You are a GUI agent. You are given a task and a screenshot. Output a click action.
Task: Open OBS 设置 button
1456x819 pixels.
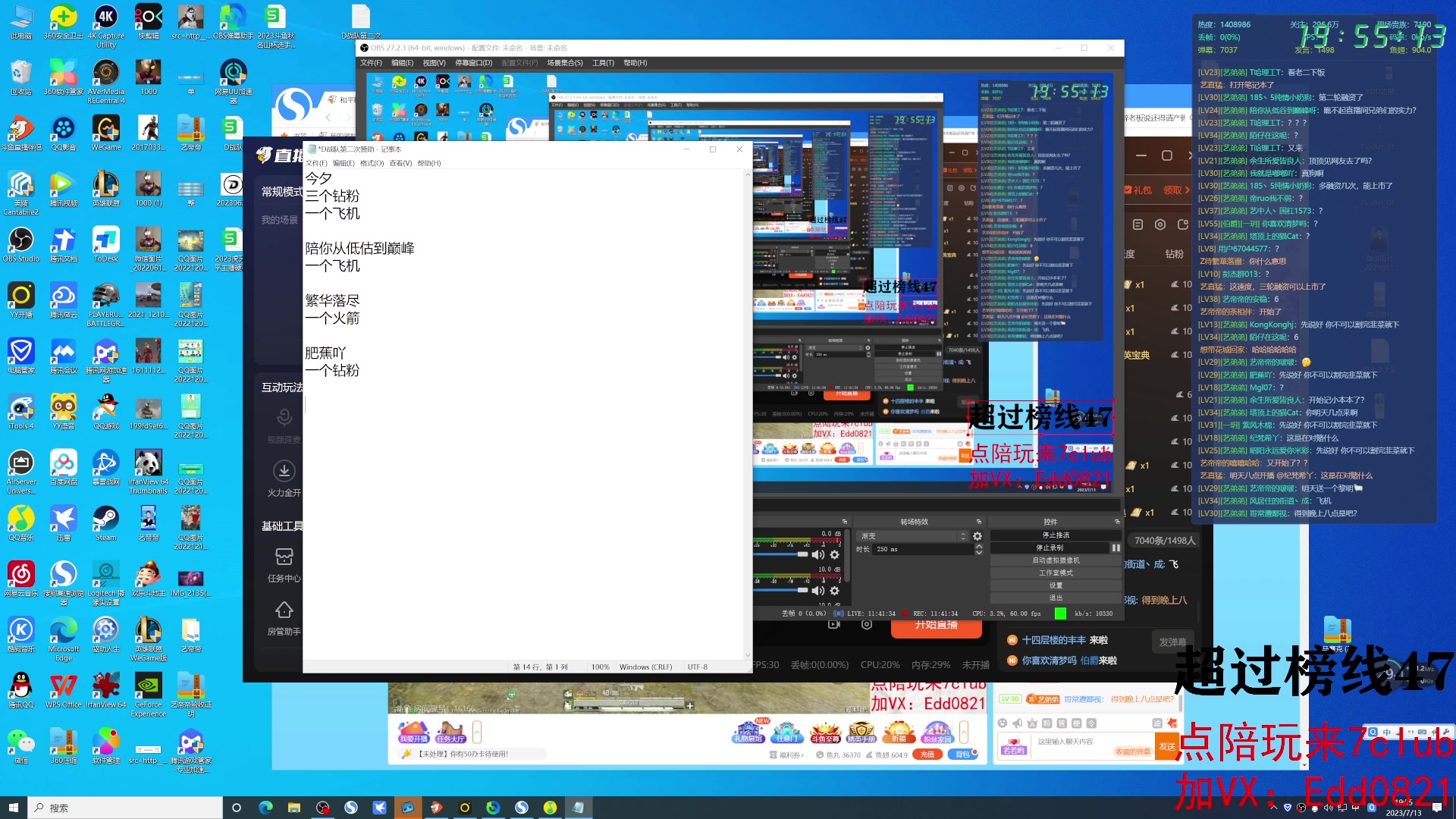pyautogui.click(x=1056, y=585)
